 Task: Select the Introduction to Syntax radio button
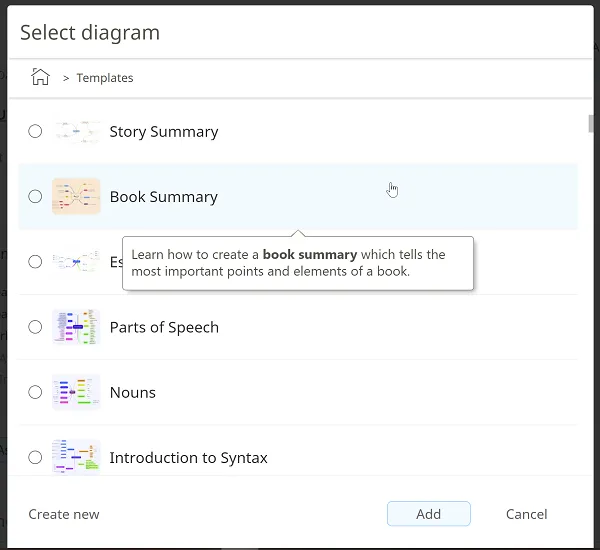click(x=35, y=457)
